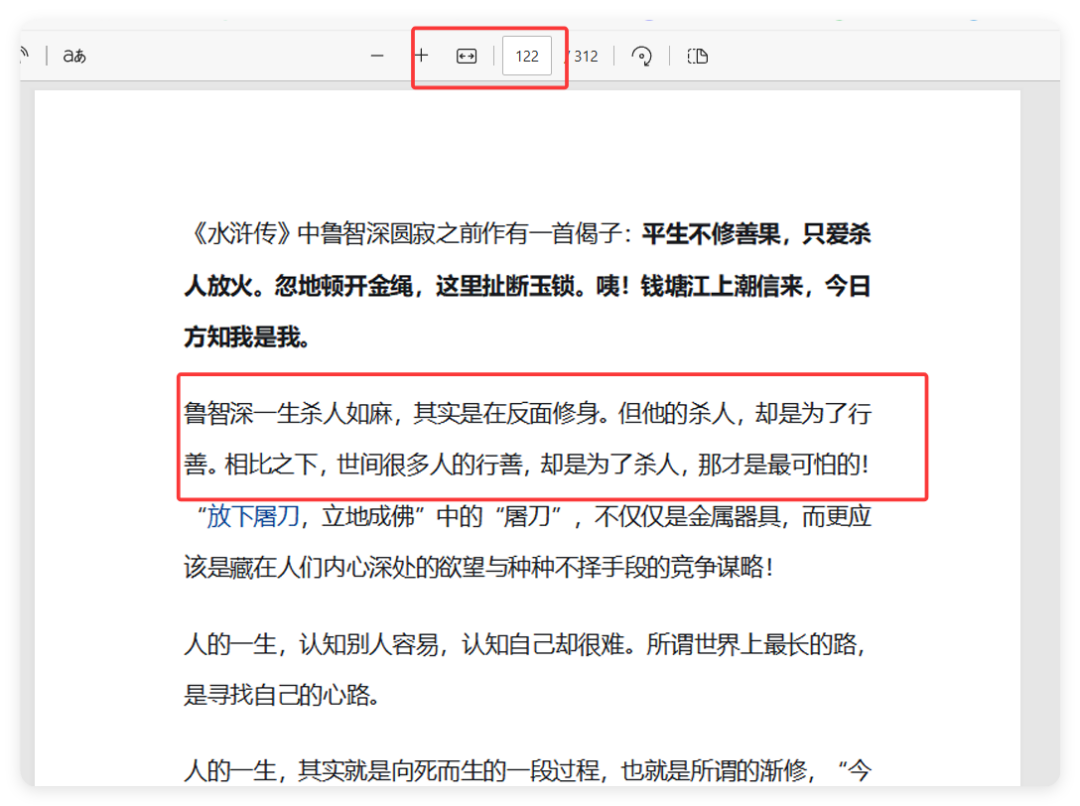Click the read aloud icon at toolbar left edge
Image resolution: width=1080 pixels, height=806 pixels.
coord(25,54)
